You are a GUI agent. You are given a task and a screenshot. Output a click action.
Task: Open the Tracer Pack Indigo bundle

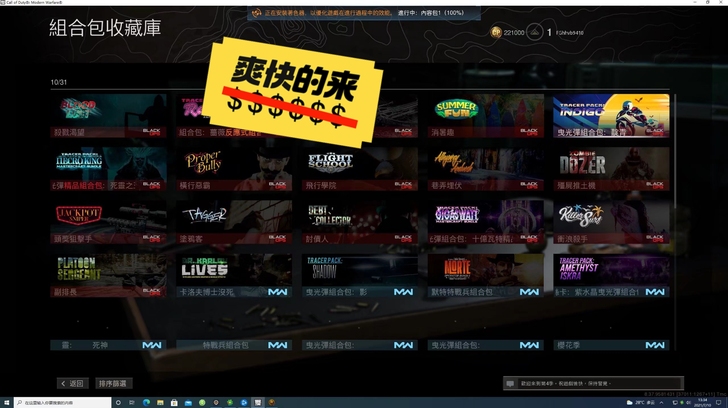pyautogui.click(x=611, y=116)
